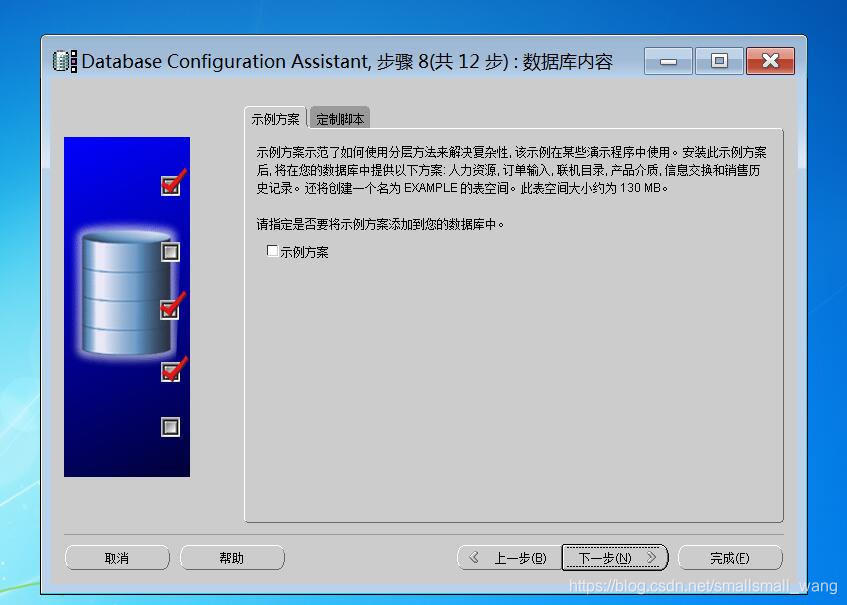Viewport: 847px width, 605px height.
Task: Select the 示例方案 tab
Action: coord(275,118)
